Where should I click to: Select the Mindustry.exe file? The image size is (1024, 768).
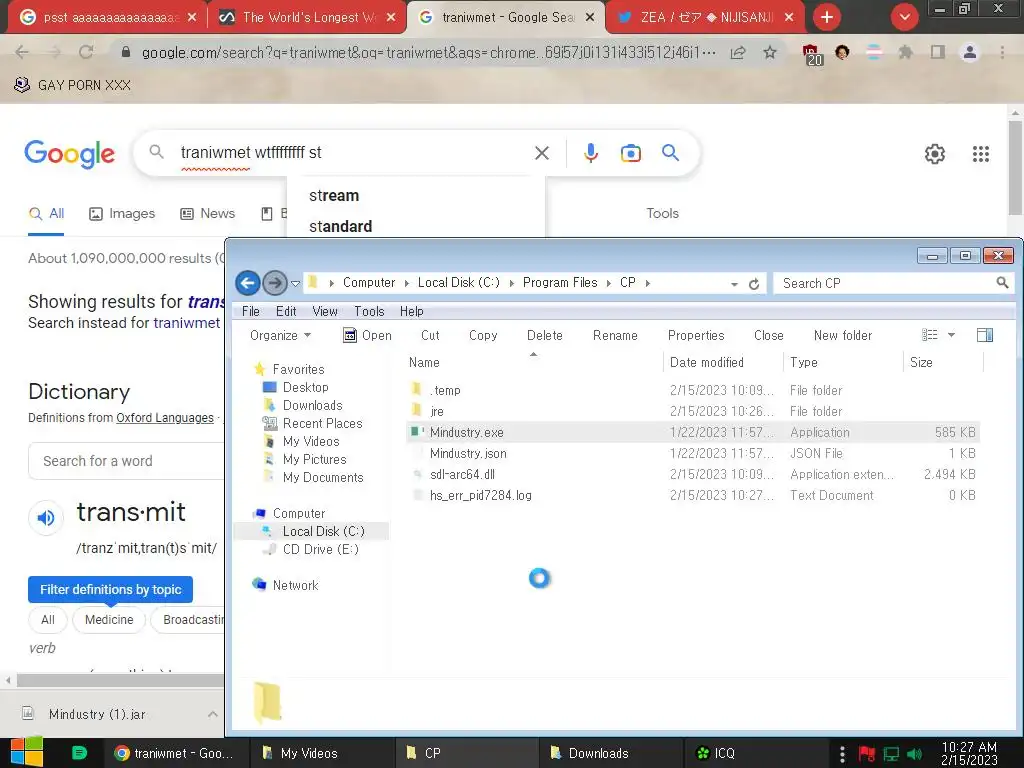click(x=693, y=432)
